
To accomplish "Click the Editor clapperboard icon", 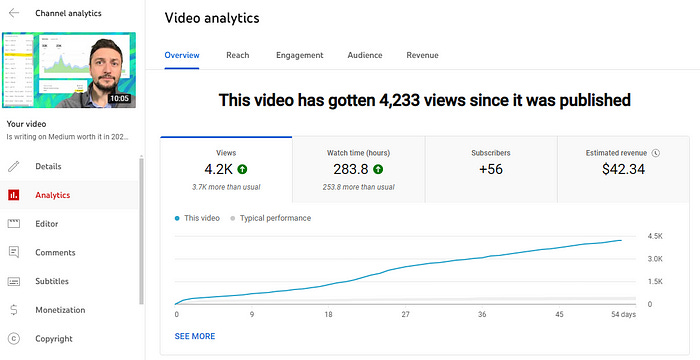I will pos(14,224).
